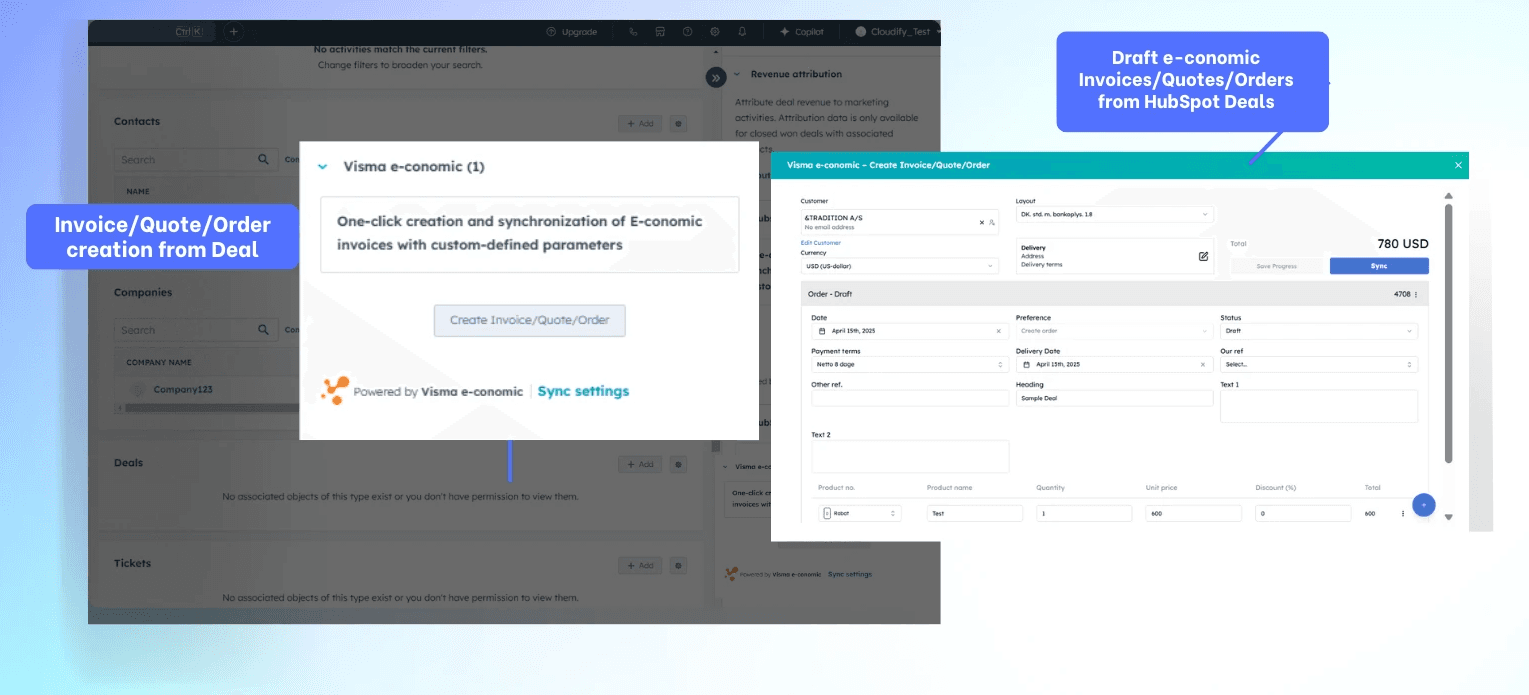Open the Company123 company link
This screenshot has width=1529, height=695.
pyautogui.click(x=183, y=390)
